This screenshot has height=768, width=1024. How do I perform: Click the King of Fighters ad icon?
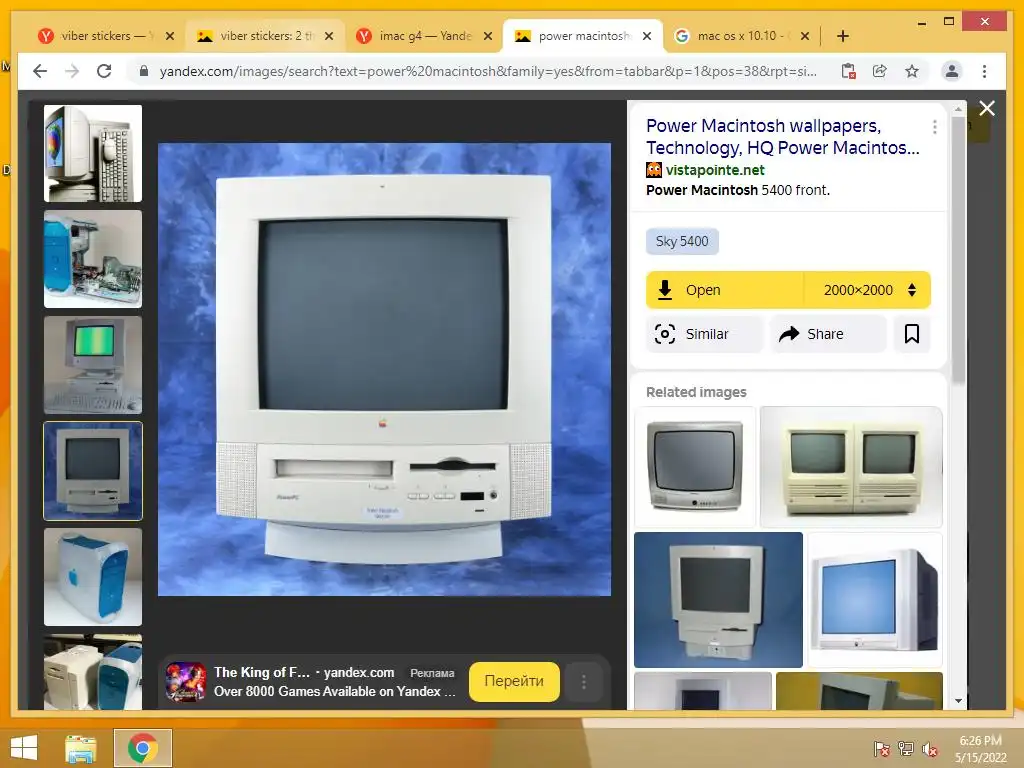[186, 682]
